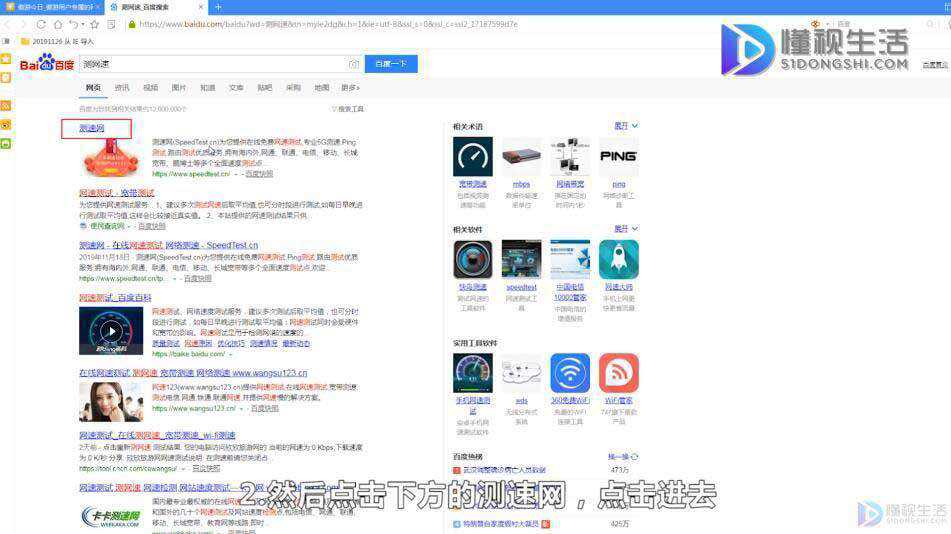Open a new browser tab with plus

pyautogui.click(x=218, y=7)
